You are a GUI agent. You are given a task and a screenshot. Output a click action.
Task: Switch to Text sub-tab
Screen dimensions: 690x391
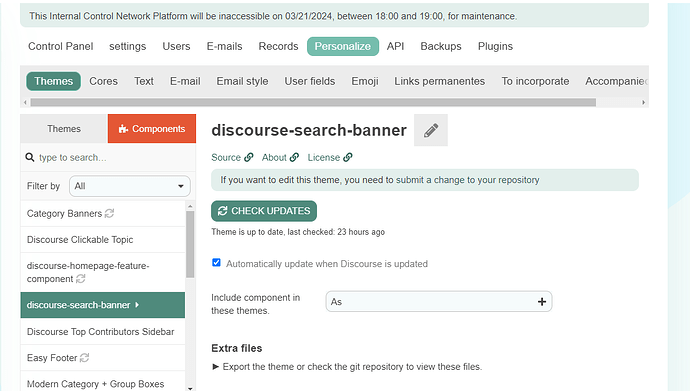pyautogui.click(x=144, y=81)
